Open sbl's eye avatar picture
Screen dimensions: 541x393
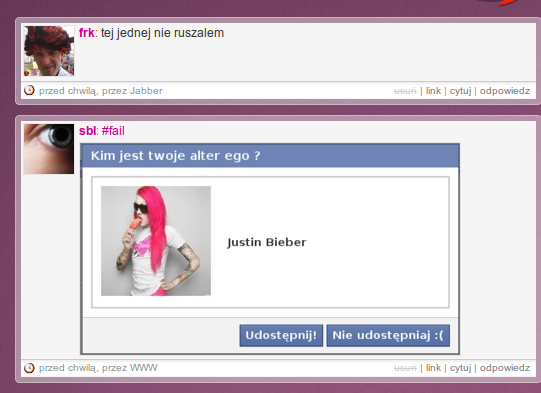click(x=49, y=149)
